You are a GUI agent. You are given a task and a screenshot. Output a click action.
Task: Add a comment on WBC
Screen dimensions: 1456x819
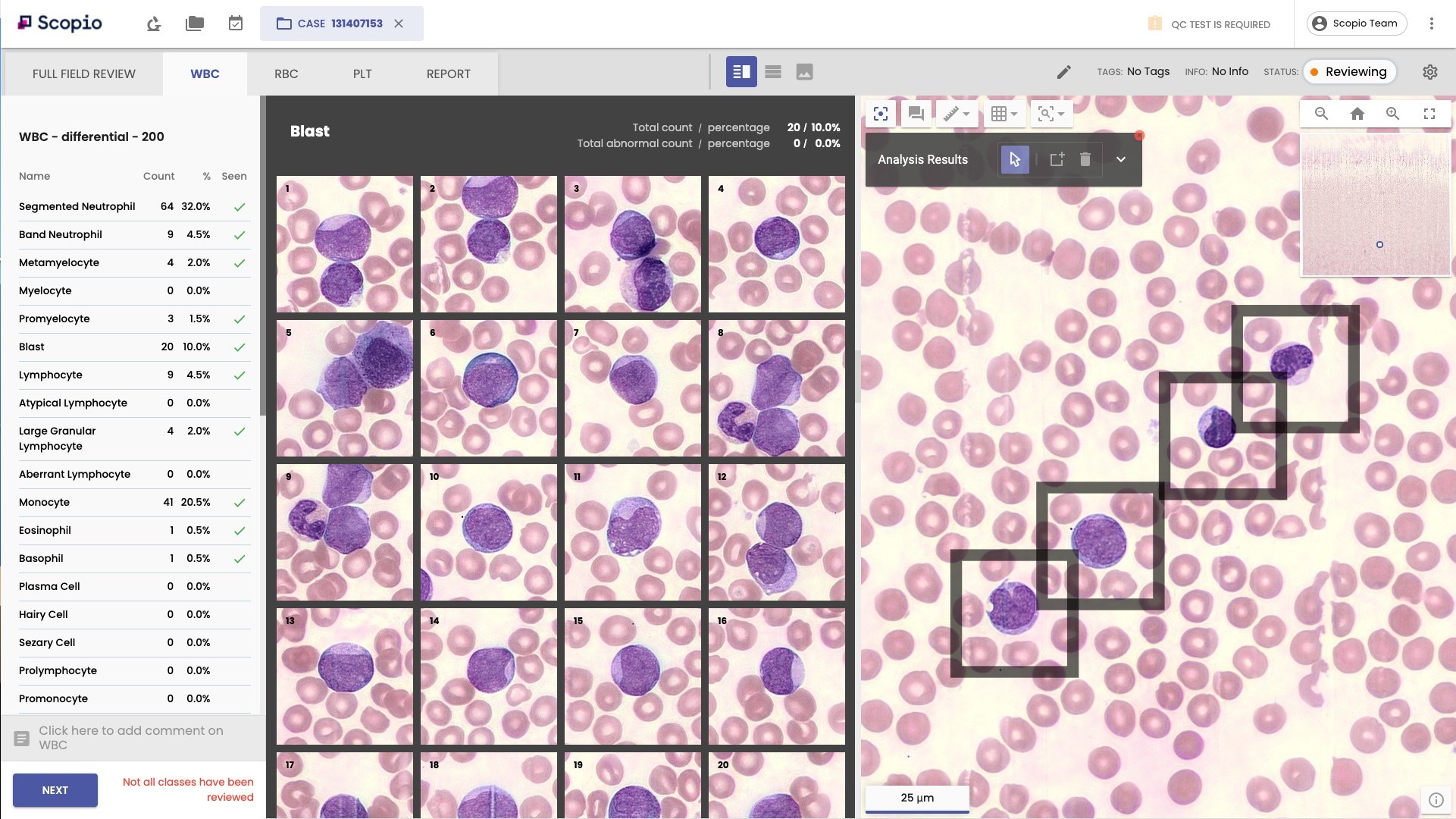(130, 737)
